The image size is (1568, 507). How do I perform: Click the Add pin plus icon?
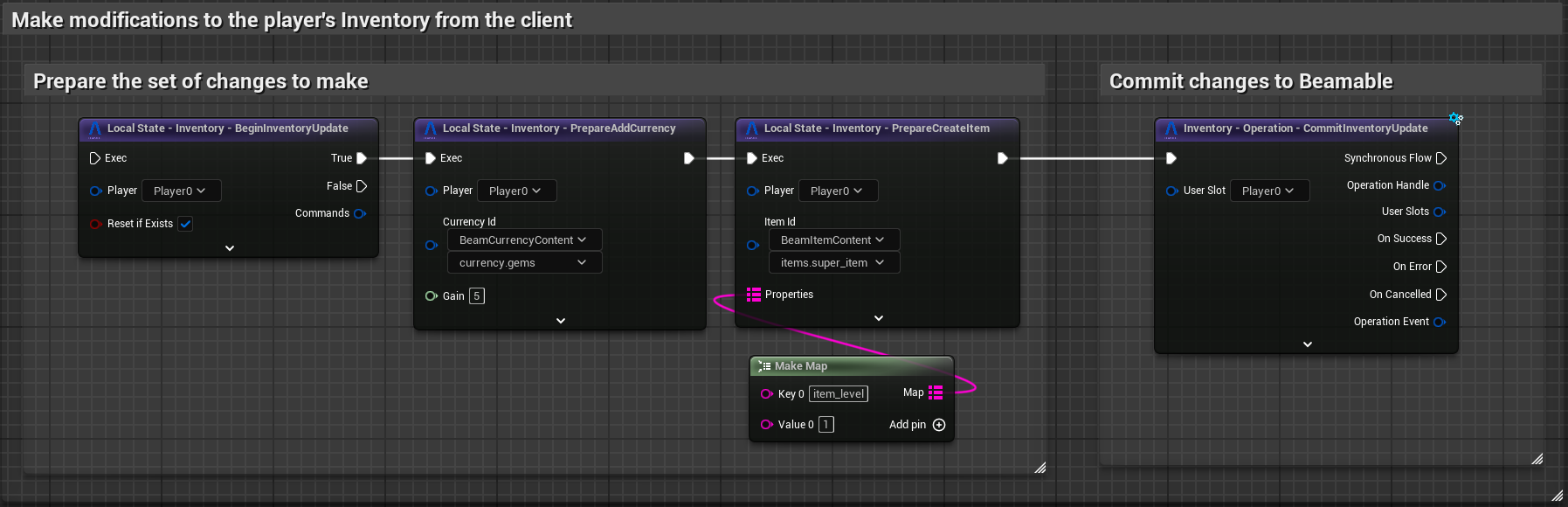[939, 425]
